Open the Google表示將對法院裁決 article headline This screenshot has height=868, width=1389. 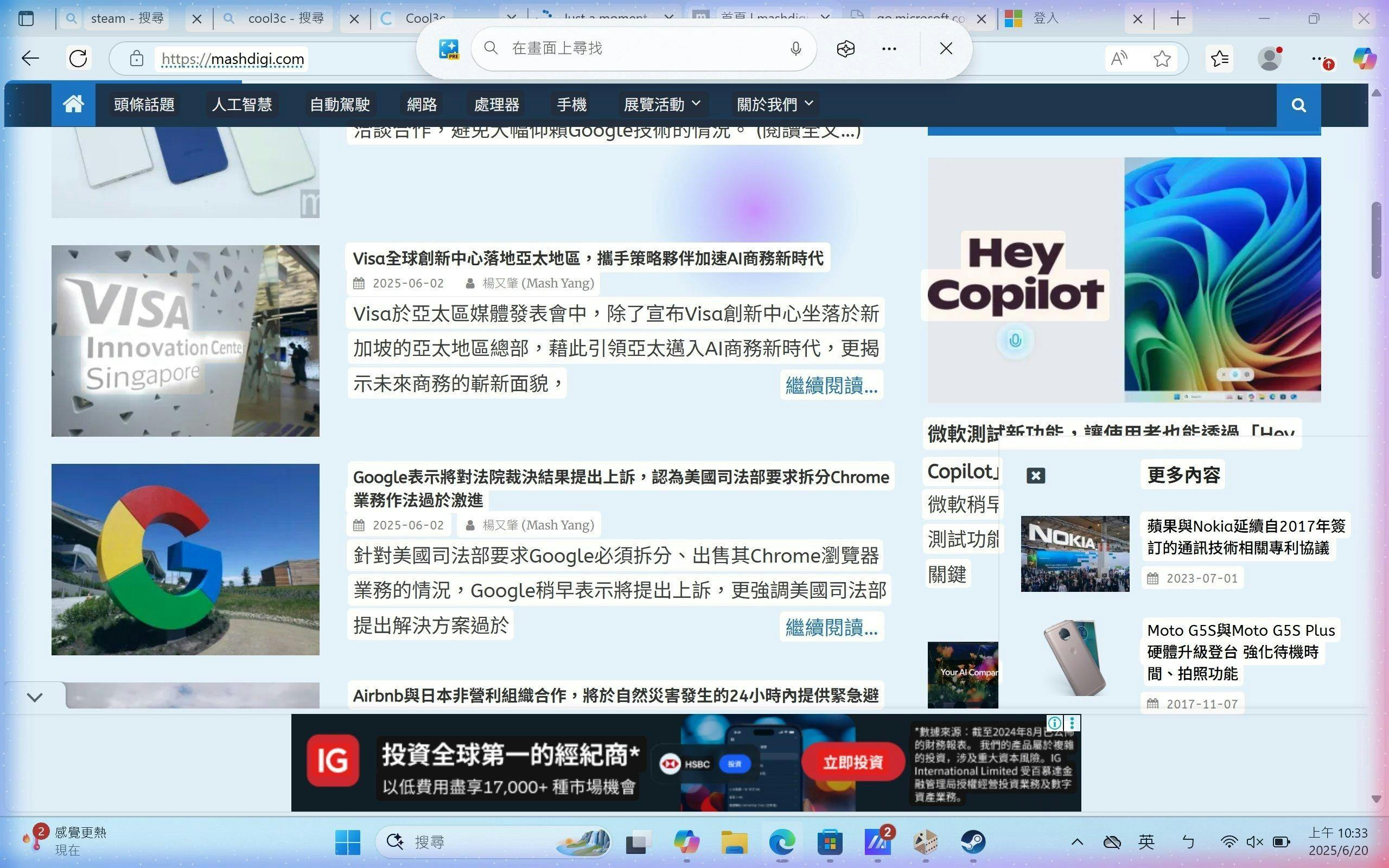click(x=621, y=488)
